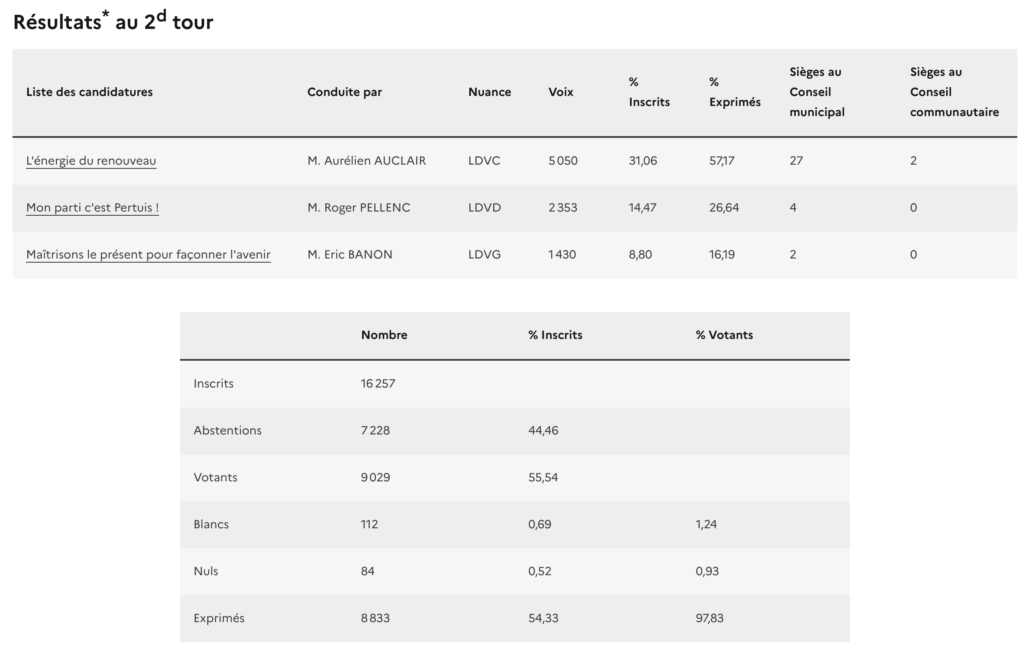1024x651 pixels.
Task: Click the Sièges au Conseil communautaire header
Action: click(x=954, y=92)
